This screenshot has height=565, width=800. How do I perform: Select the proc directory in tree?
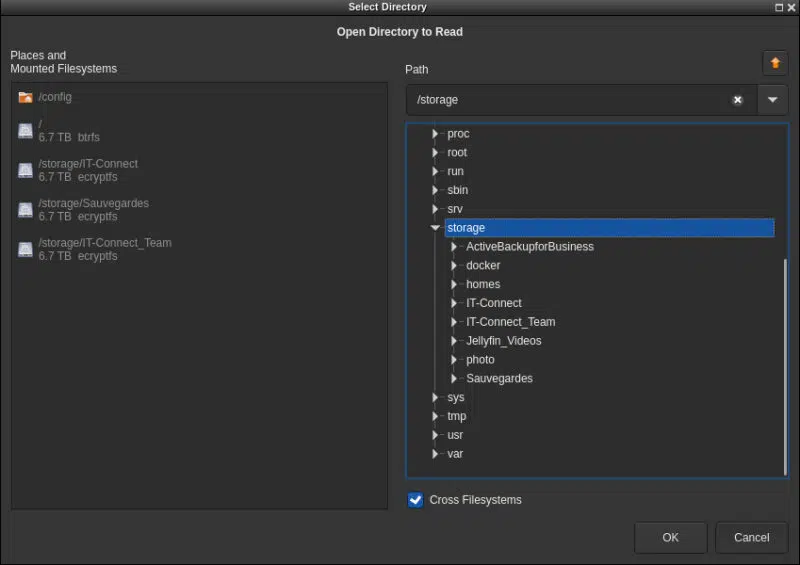[x=458, y=134]
